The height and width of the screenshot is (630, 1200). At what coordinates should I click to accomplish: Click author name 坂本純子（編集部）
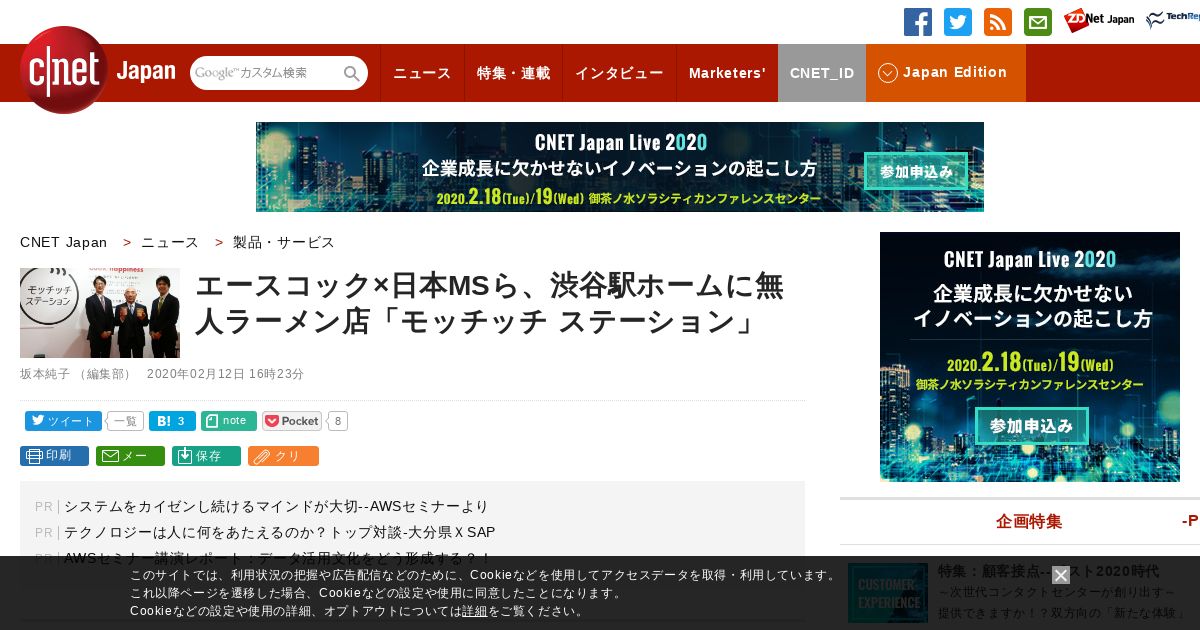point(76,374)
